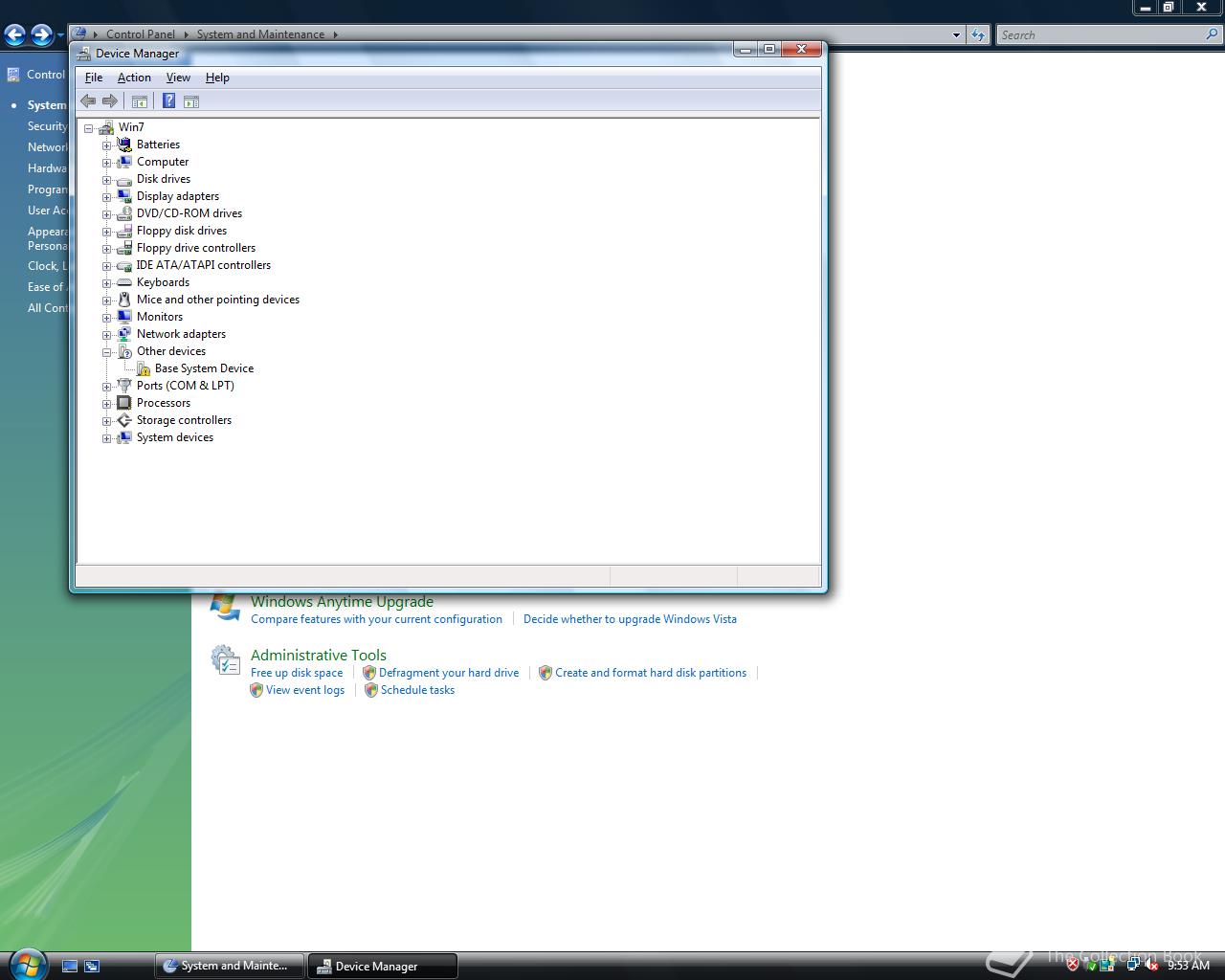Select the Computer category icon

tap(123, 162)
